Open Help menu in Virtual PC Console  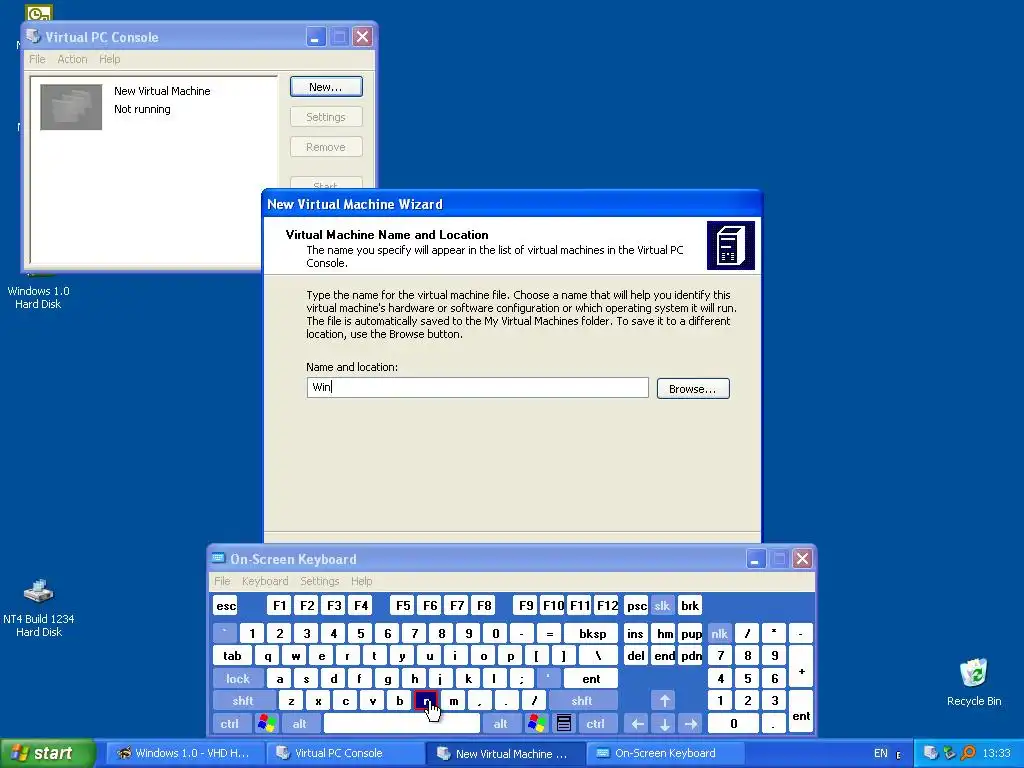(110, 59)
